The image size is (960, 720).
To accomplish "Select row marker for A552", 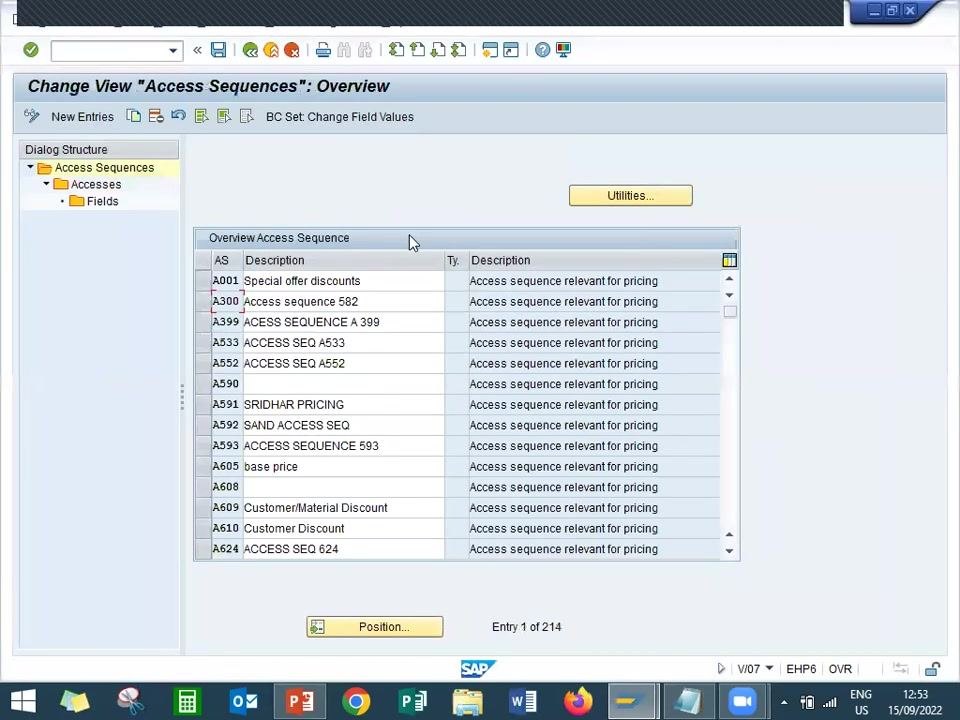I will (203, 364).
